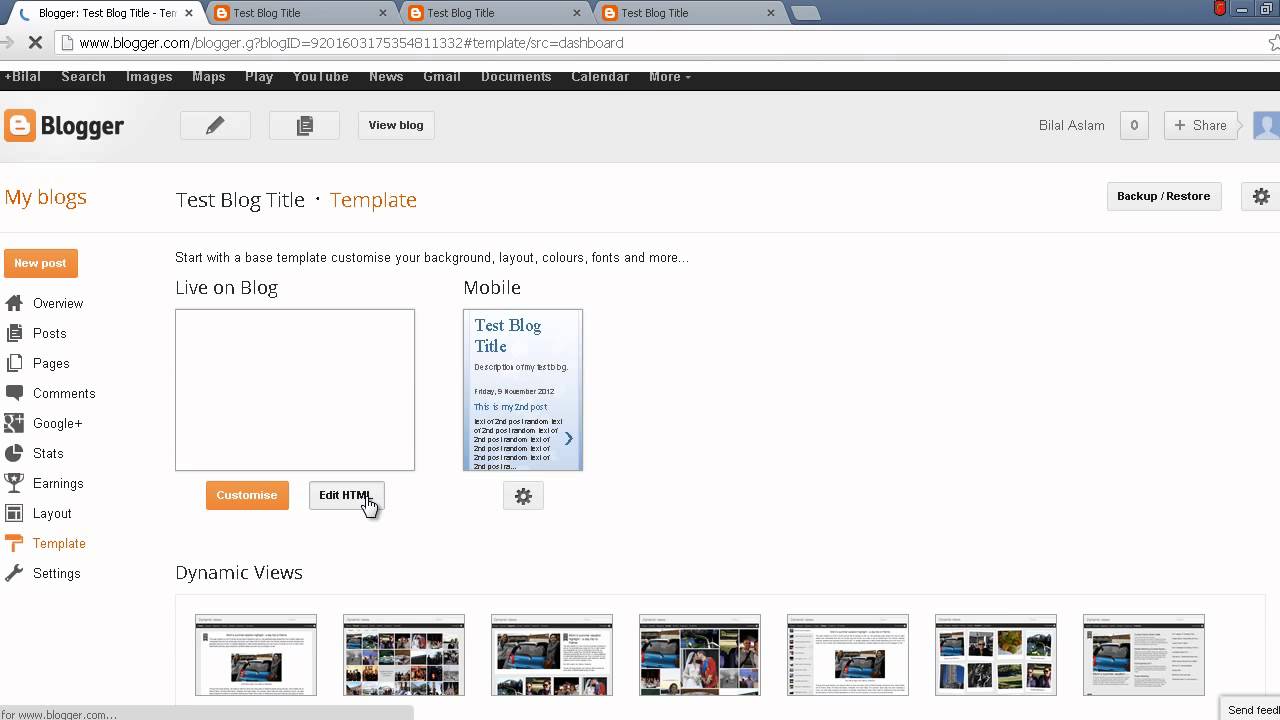This screenshot has width=1280, height=720.
Task: Open Play in the Google bar
Action: [259, 77]
